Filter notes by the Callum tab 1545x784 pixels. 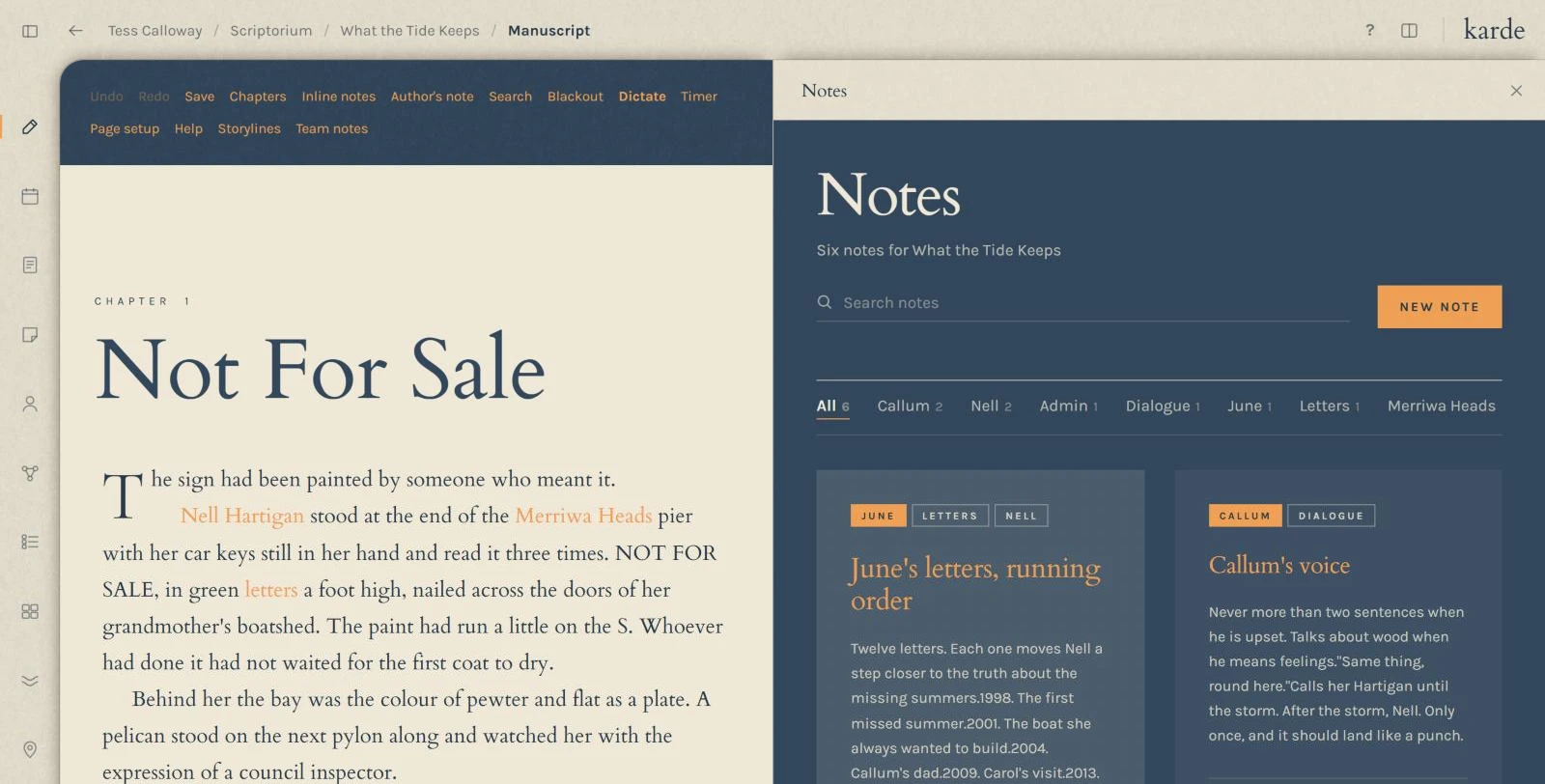(x=910, y=406)
